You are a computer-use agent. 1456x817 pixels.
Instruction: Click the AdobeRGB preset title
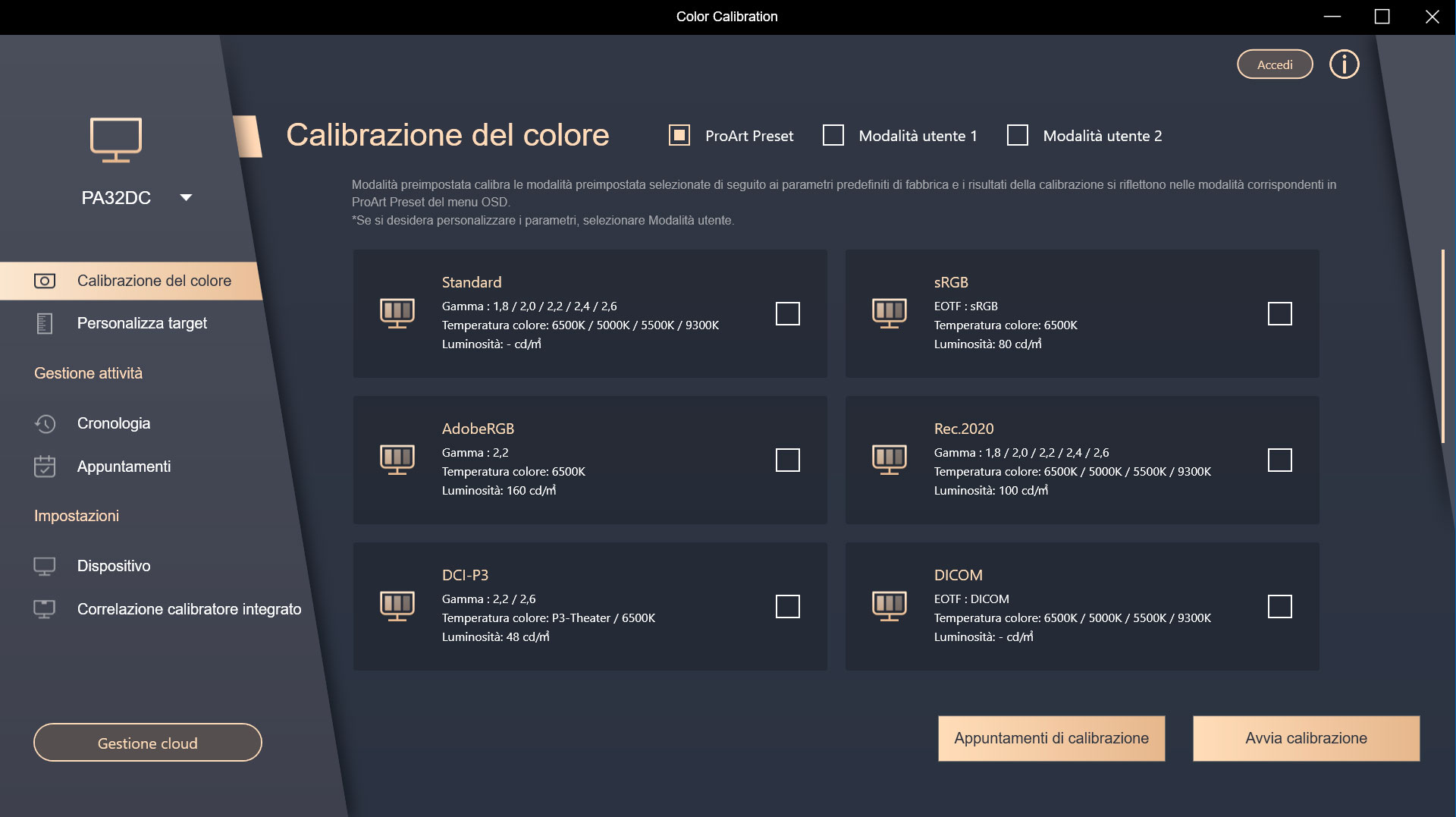point(478,429)
